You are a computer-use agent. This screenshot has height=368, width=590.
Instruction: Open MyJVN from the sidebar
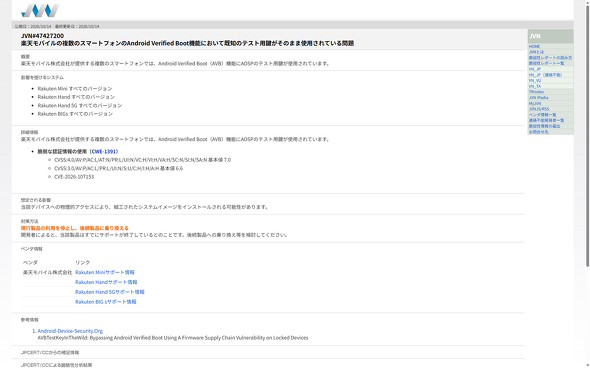[x=535, y=103]
